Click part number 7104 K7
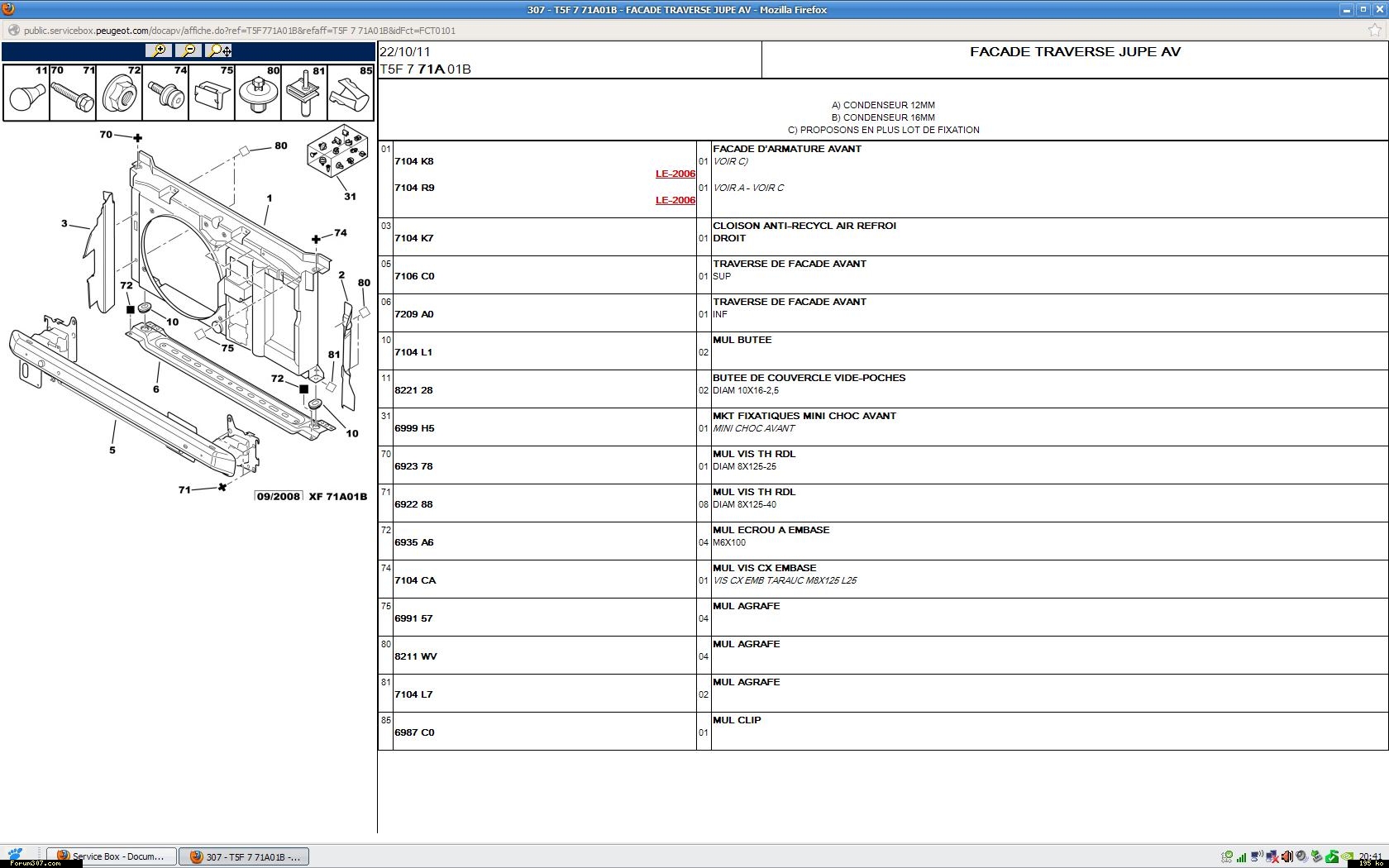Screen dimensions: 1389x868 pos(414,238)
